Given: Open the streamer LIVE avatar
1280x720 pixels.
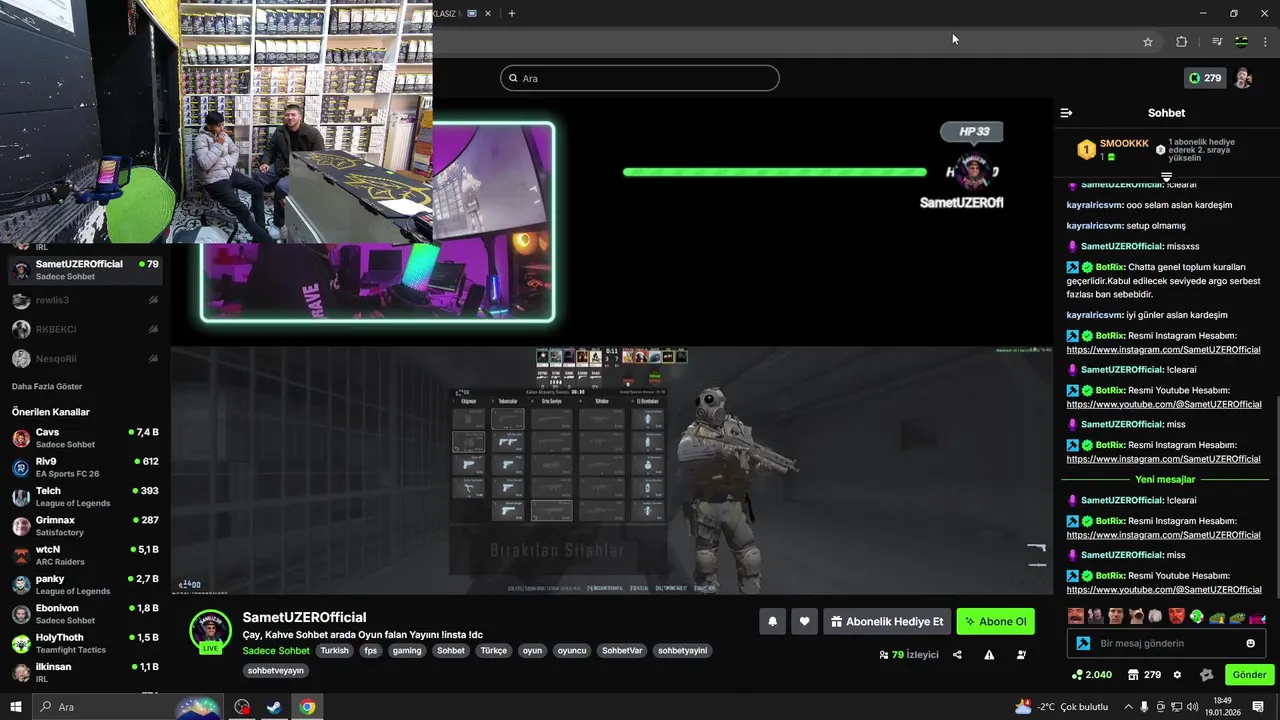Looking at the screenshot, I should (x=210, y=632).
